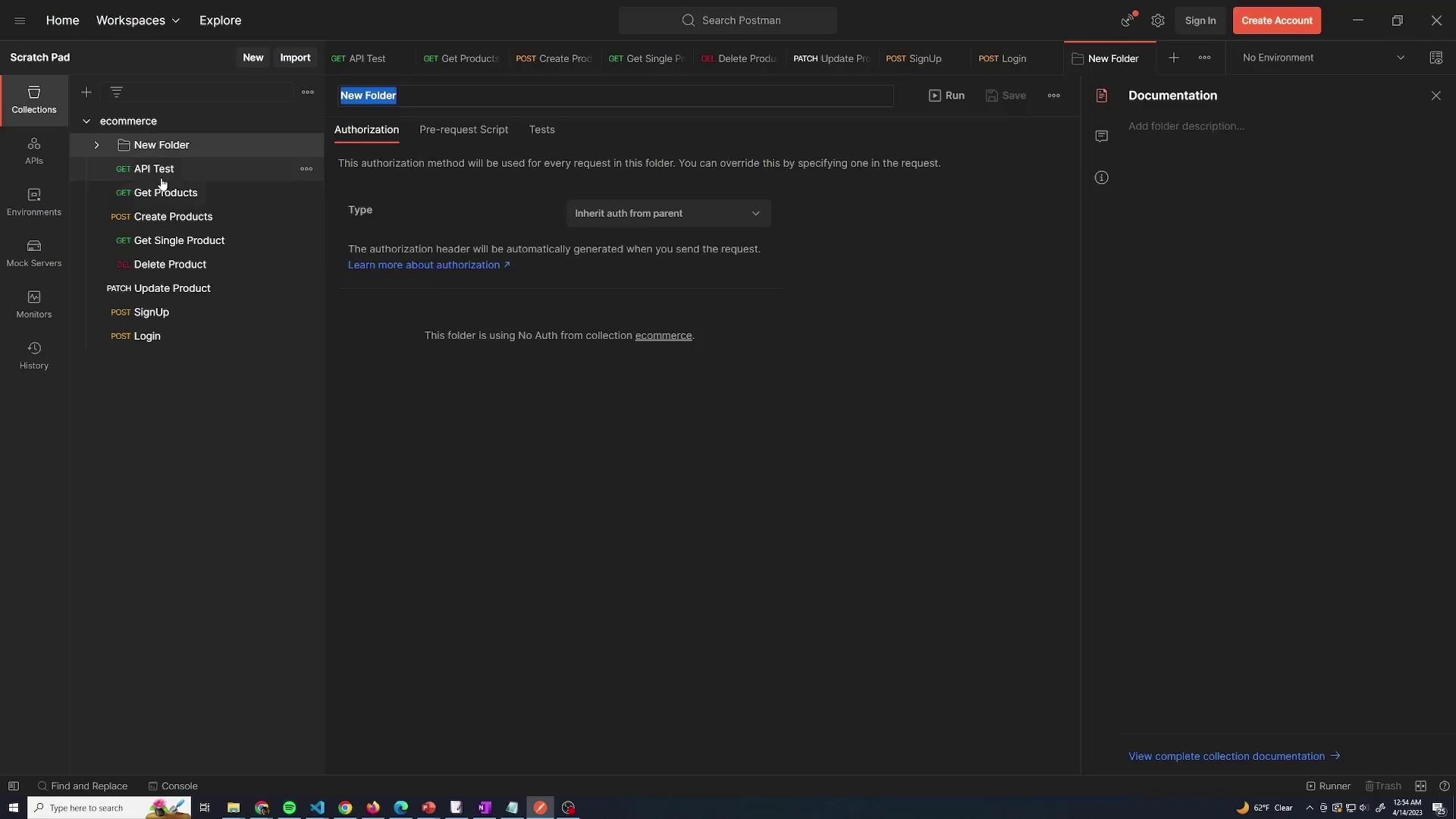Click the folder info icon
The image size is (1456, 819).
(1101, 177)
